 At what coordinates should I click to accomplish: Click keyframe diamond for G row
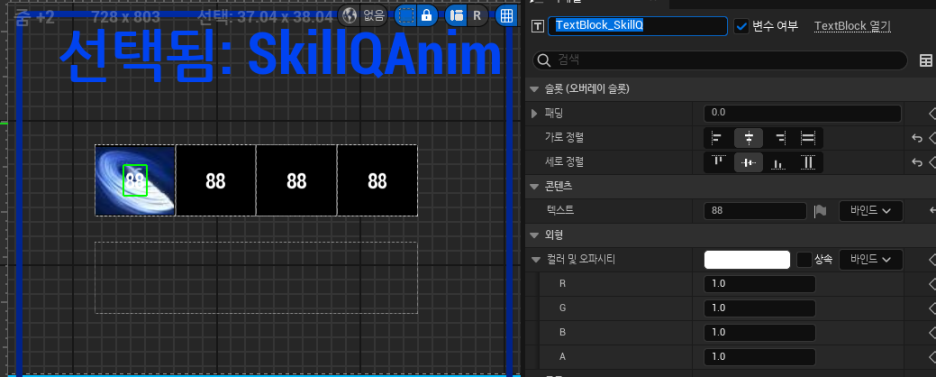point(932,308)
